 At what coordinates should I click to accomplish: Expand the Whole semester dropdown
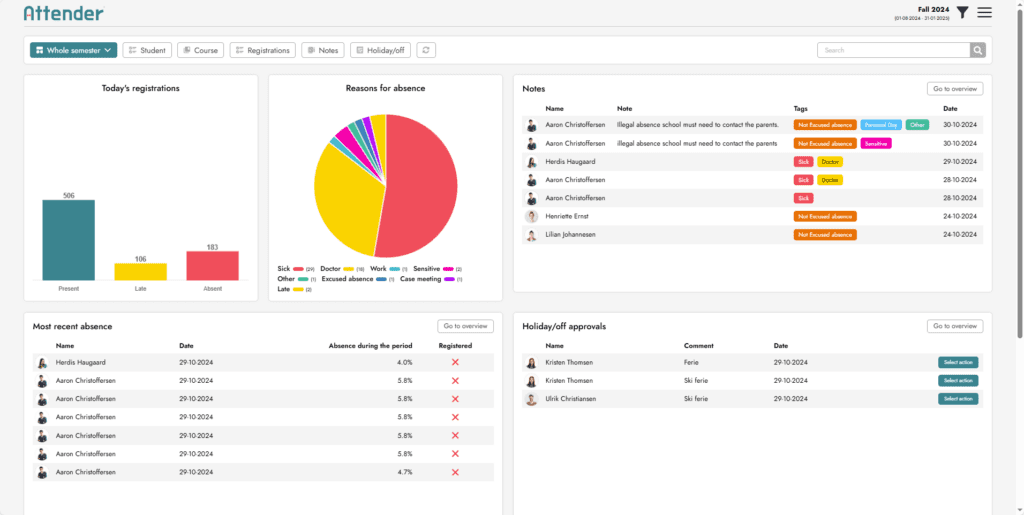click(74, 50)
